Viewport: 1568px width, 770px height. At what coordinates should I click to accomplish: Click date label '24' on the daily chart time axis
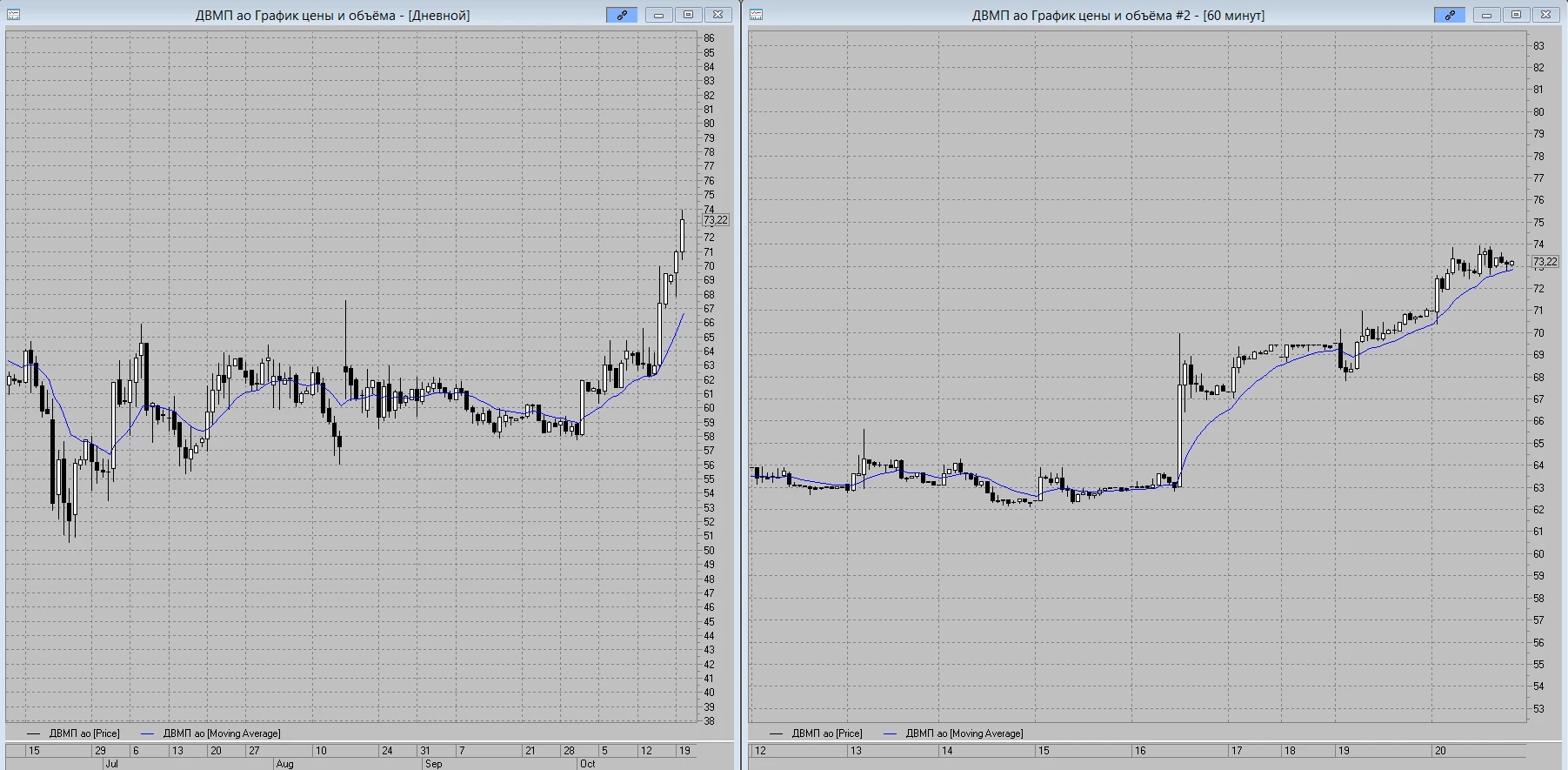[387, 751]
